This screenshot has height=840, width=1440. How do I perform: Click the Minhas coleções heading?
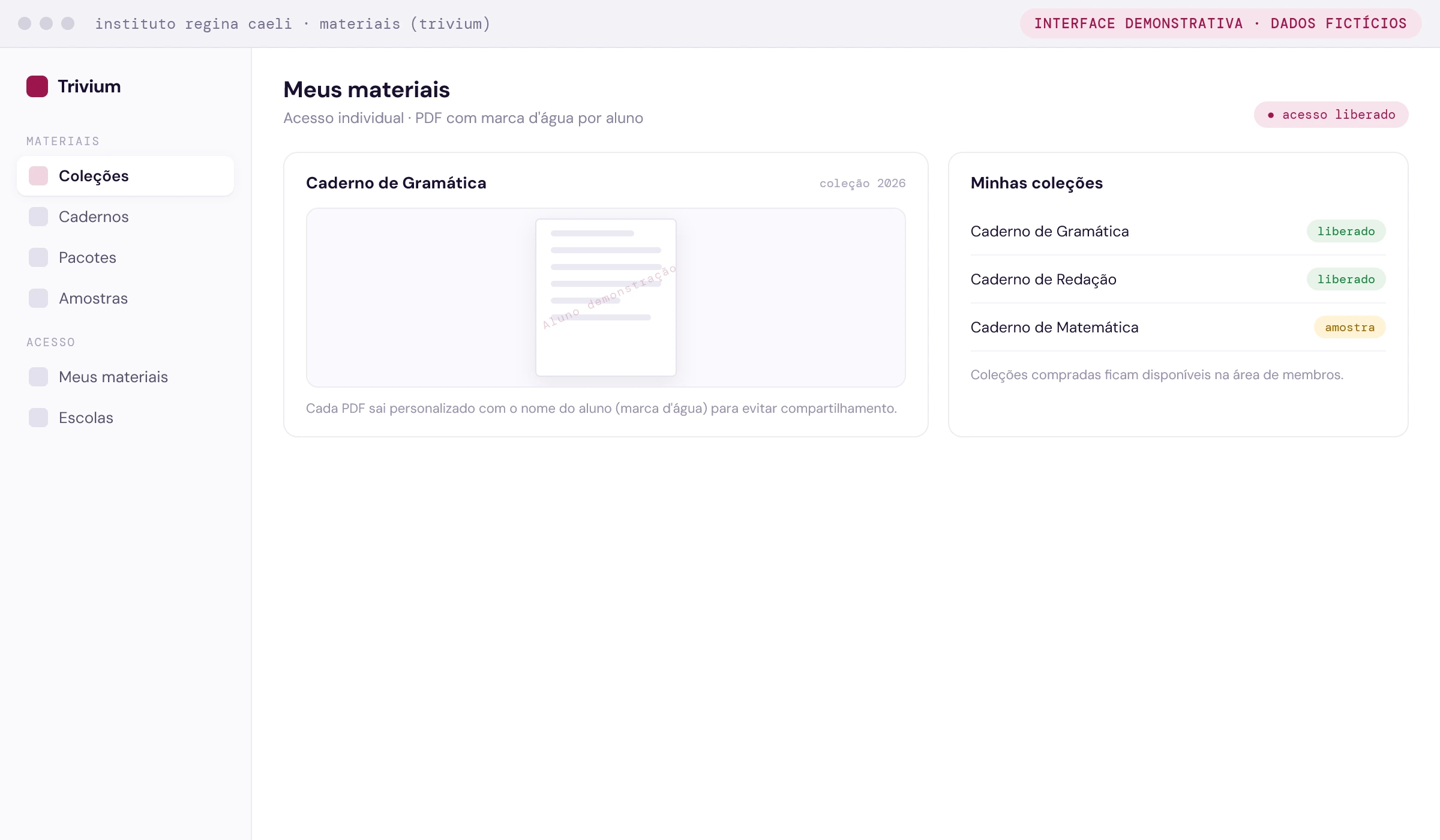point(1037,183)
